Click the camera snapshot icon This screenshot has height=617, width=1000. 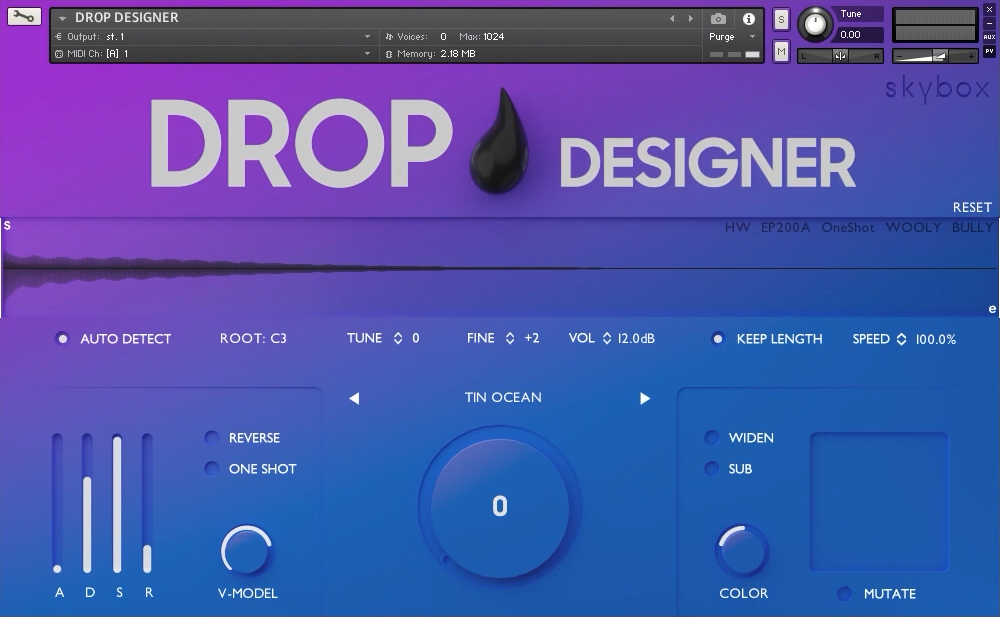[718, 18]
